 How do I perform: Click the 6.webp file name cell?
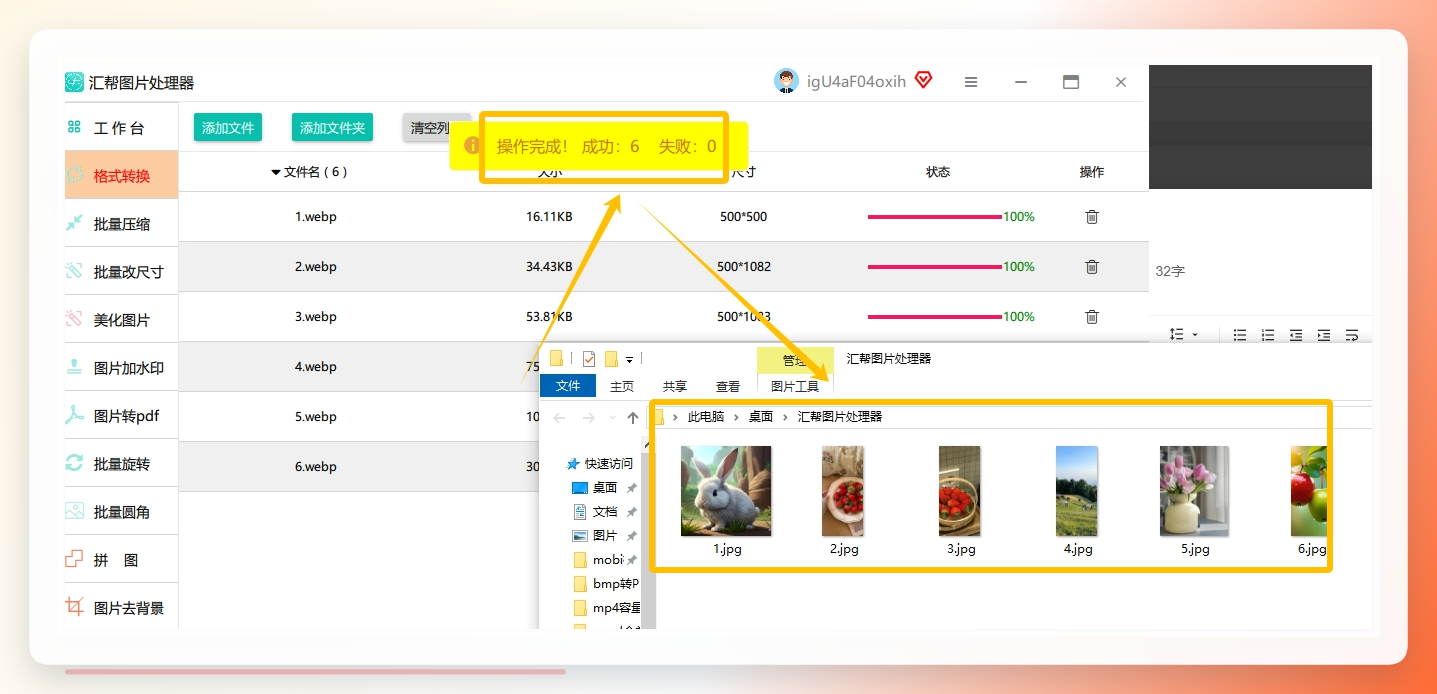pyautogui.click(x=316, y=467)
